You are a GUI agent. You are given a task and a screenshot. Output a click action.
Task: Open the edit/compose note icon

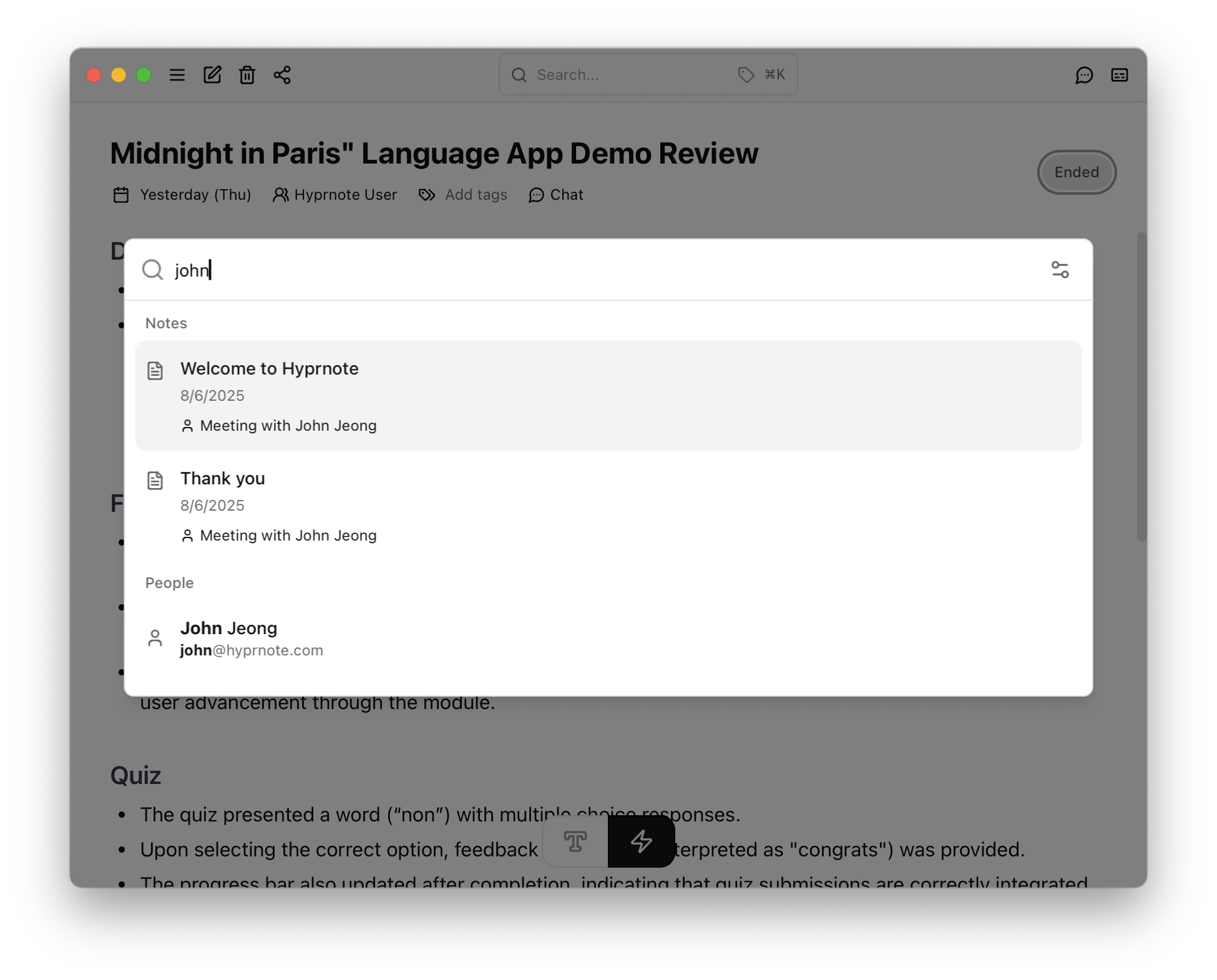[212, 74]
